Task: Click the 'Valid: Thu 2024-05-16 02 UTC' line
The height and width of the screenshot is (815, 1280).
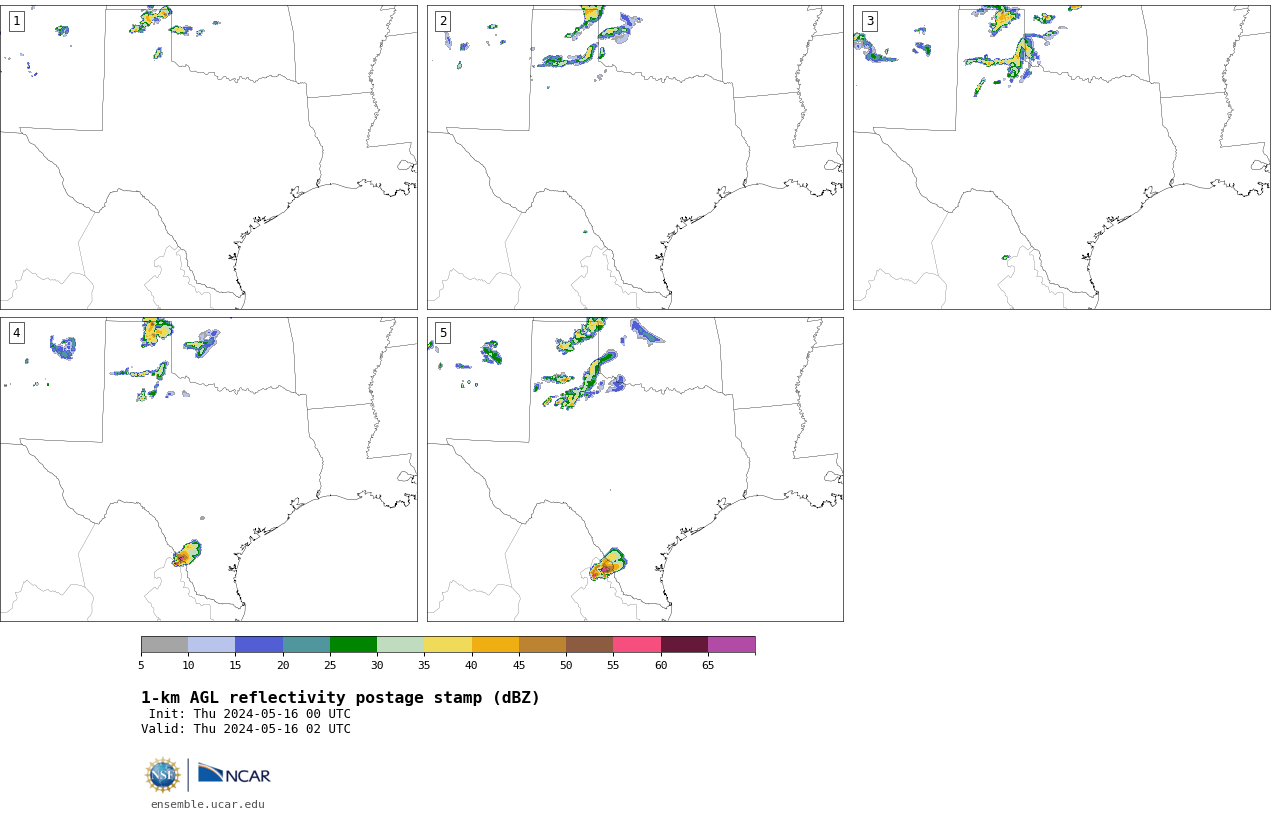Action: tap(245, 729)
